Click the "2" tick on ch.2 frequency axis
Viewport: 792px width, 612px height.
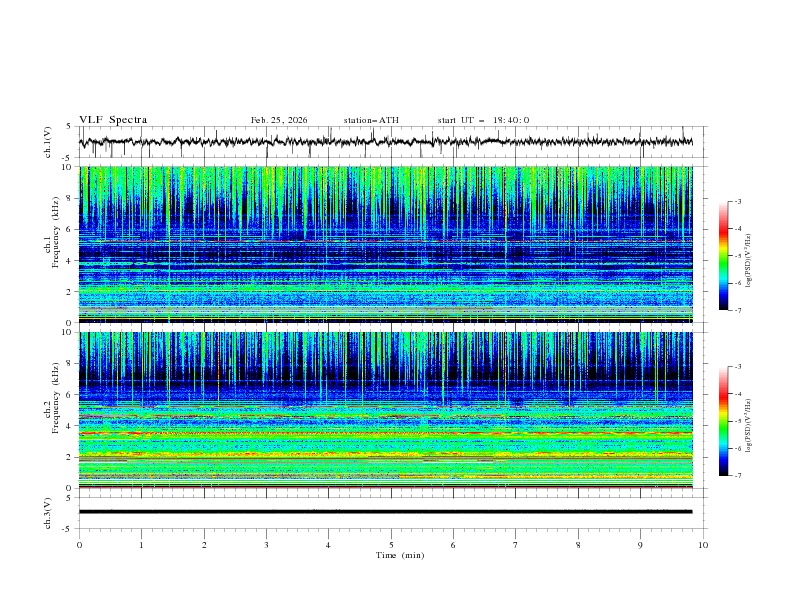(70, 457)
